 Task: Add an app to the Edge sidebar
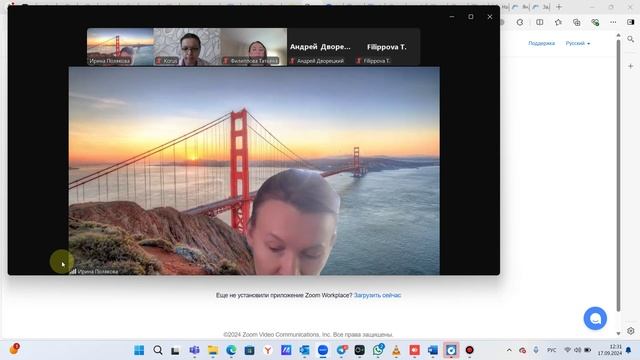(x=631, y=66)
